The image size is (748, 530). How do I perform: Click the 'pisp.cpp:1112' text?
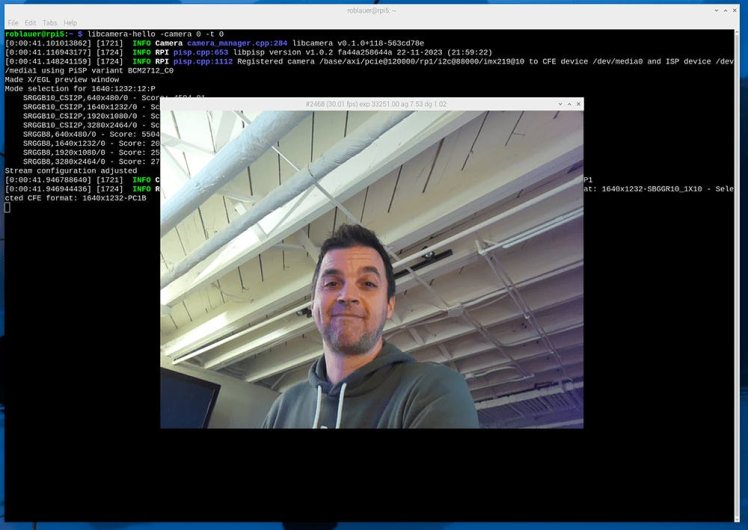(x=203, y=61)
